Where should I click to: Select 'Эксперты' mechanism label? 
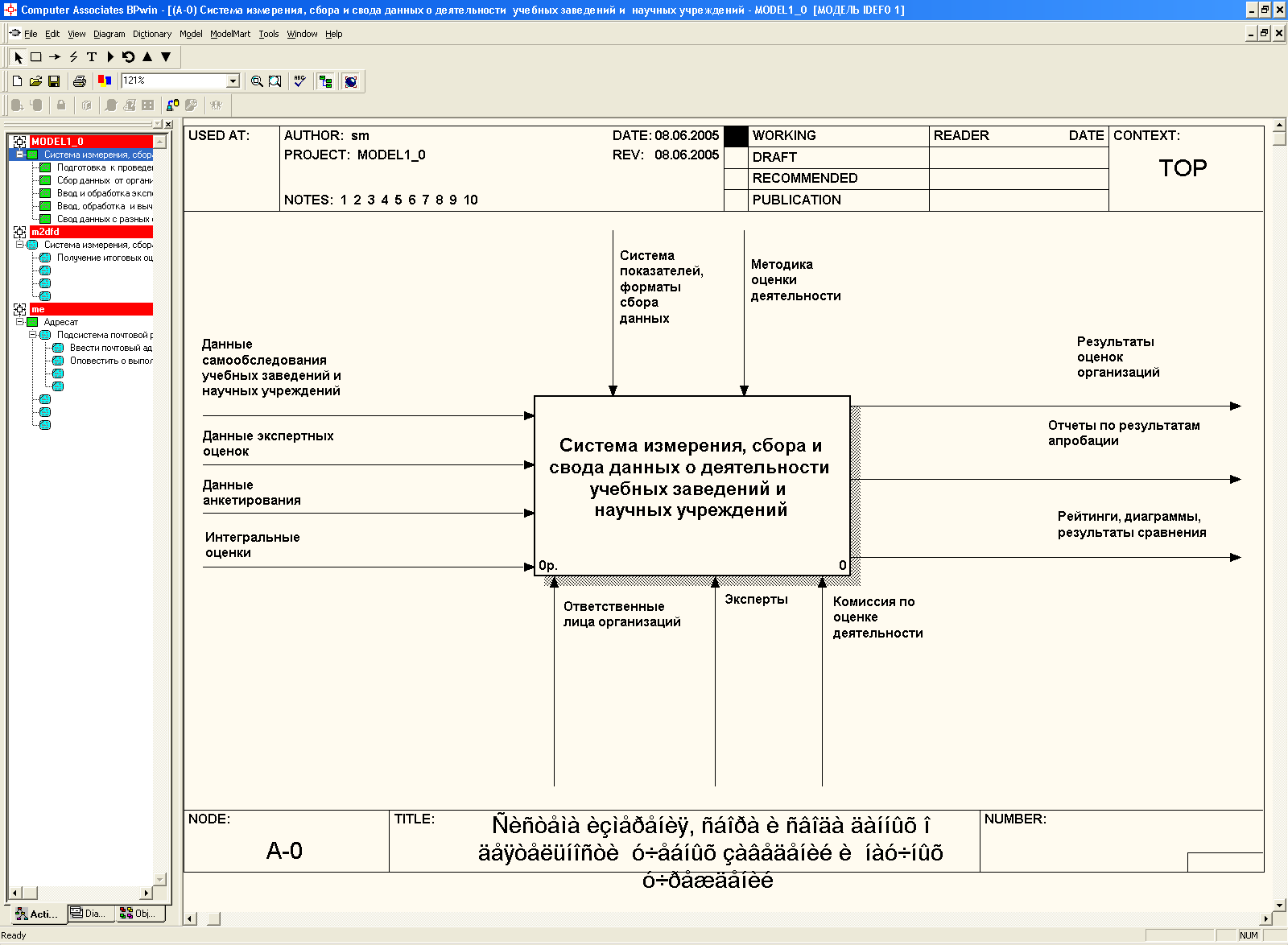tap(756, 599)
